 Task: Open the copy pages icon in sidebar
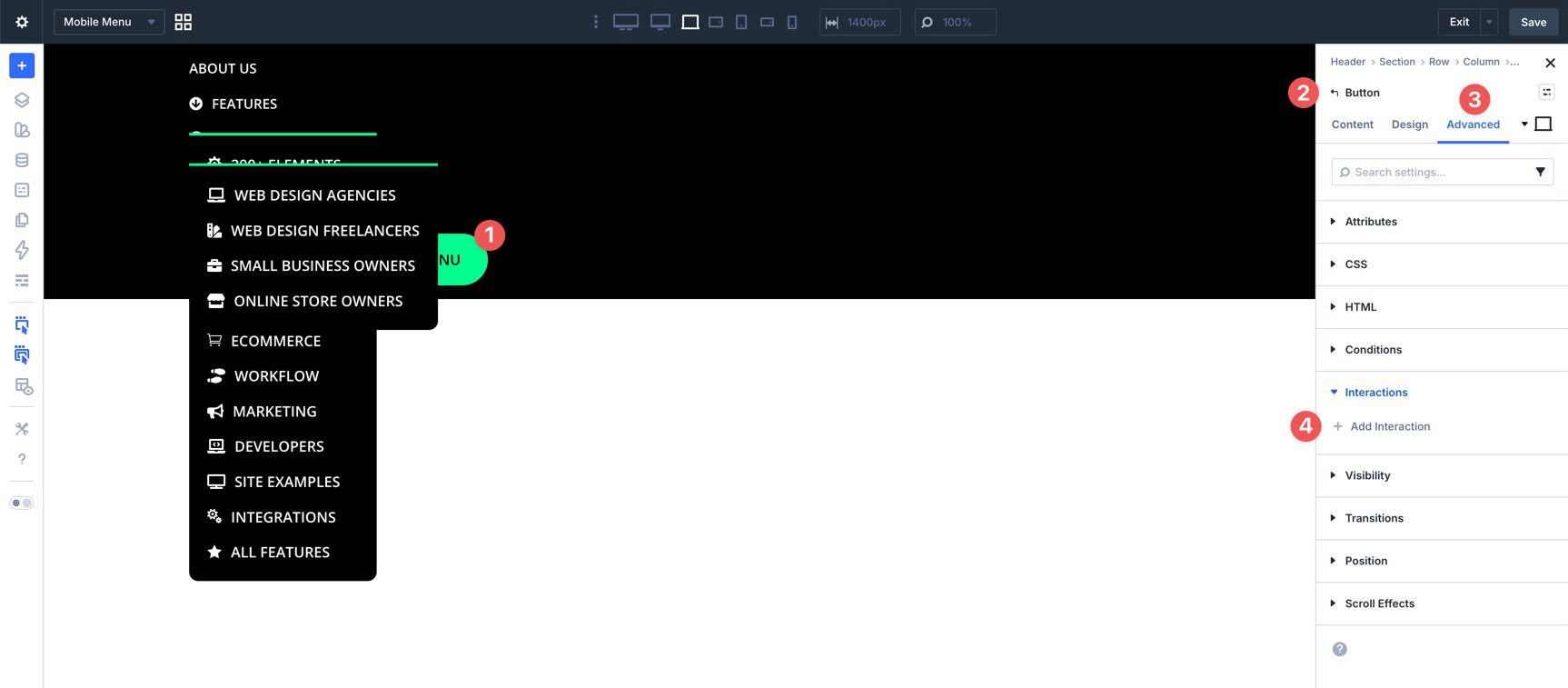pyautogui.click(x=22, y=220)
